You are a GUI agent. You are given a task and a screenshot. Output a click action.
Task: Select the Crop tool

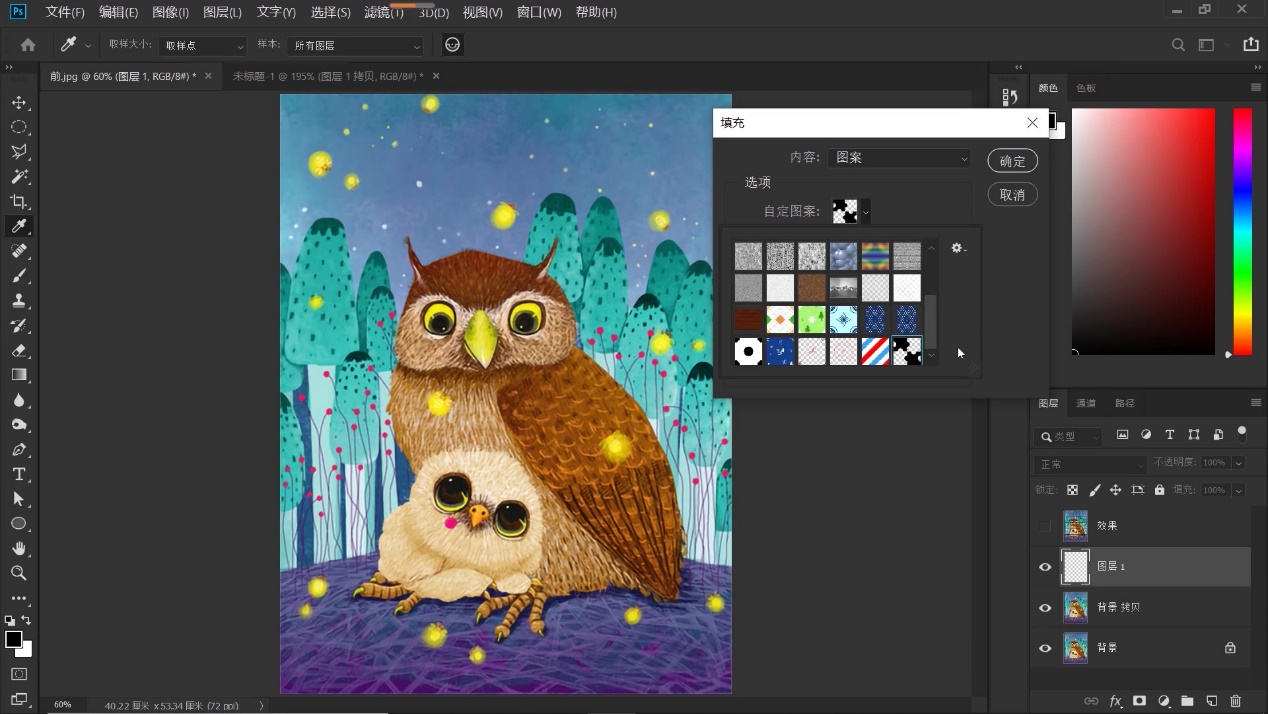point(19,201)
